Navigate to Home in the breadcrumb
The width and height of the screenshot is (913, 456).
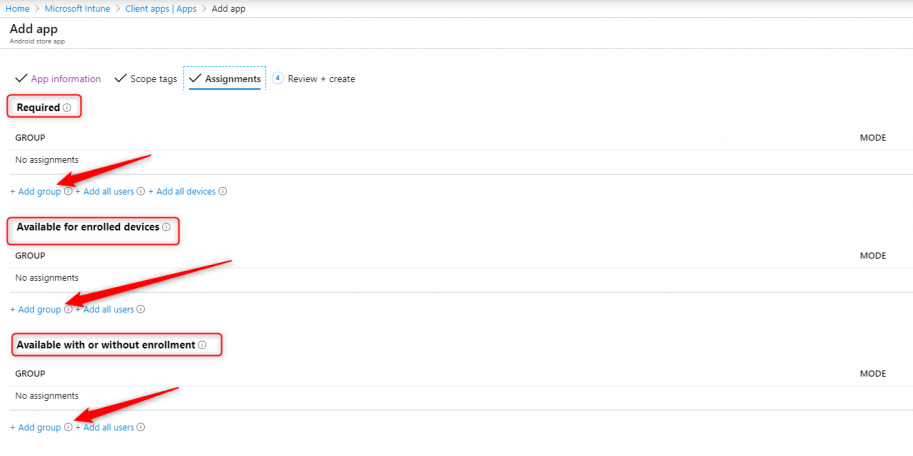point(17,8)
